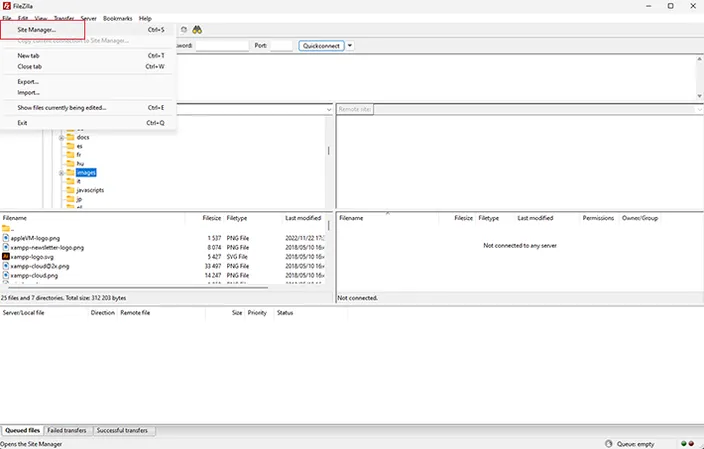The height and width of the screenshot is (449, 704).
Task: Click the local tree vertical scrollbar thumb
Action: pyautogui.click(x=329, y=151)
